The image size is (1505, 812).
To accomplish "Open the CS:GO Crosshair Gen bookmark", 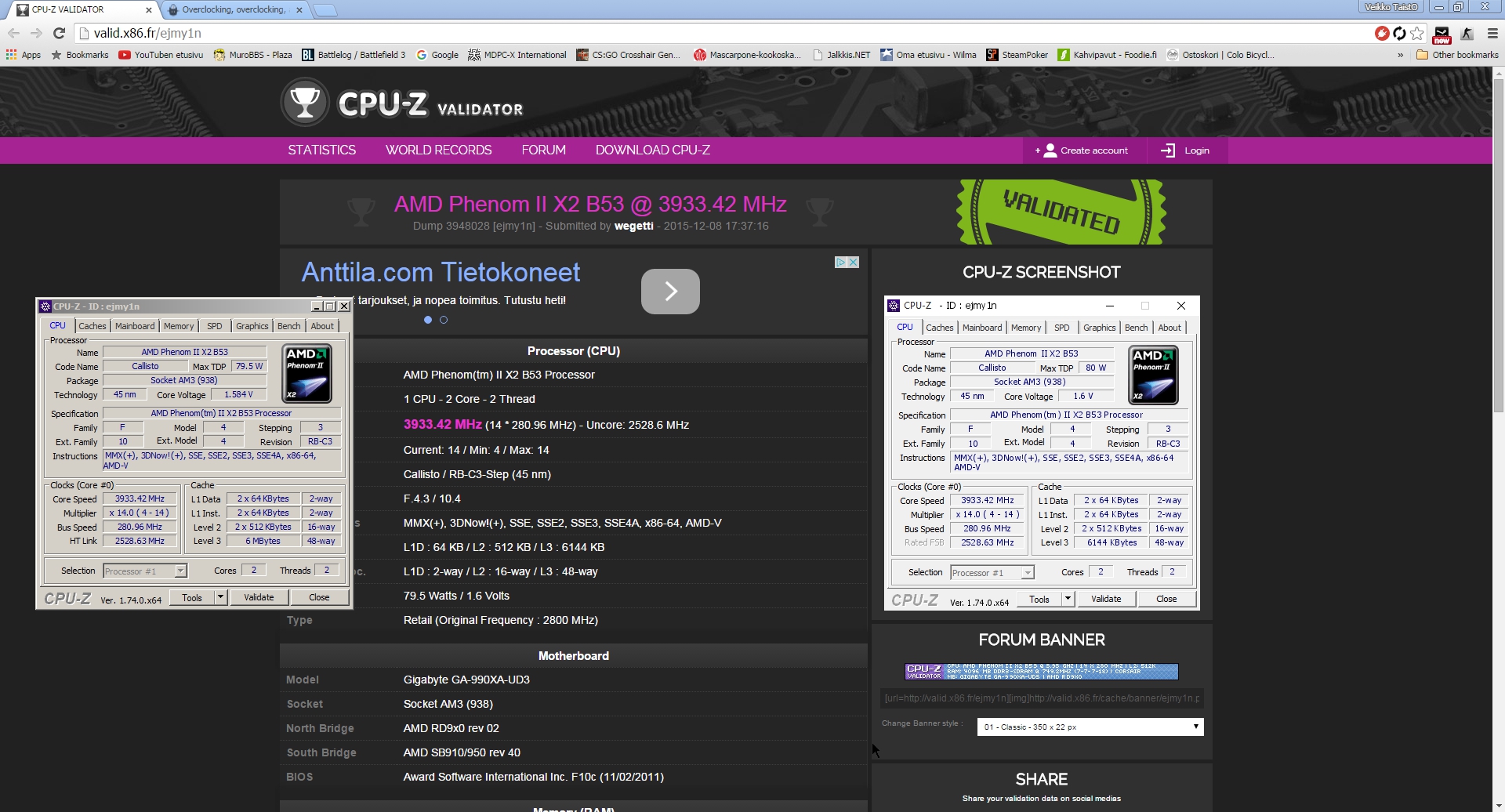I will [629, 55].
